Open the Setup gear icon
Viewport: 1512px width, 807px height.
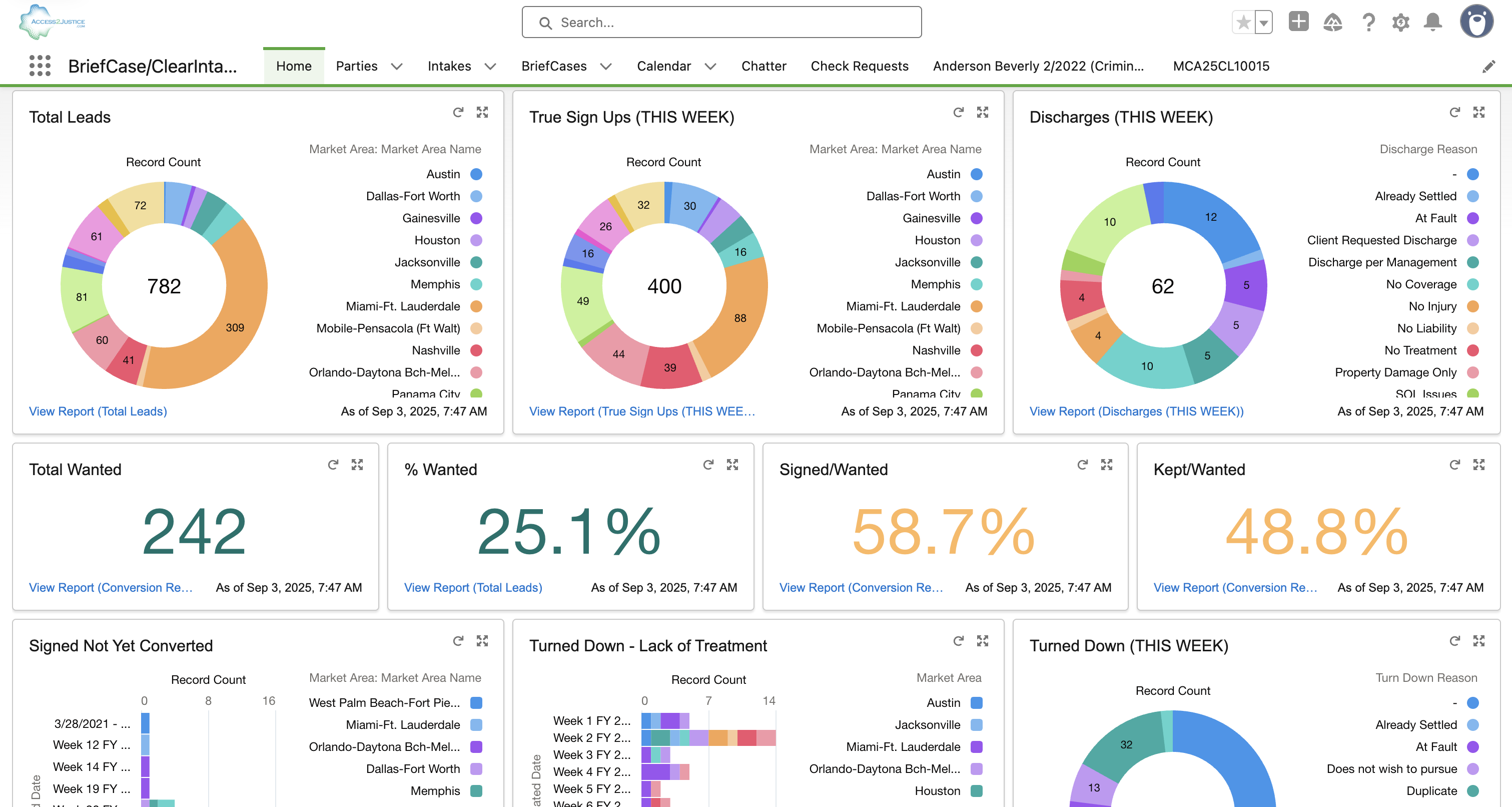[1400, 23]
